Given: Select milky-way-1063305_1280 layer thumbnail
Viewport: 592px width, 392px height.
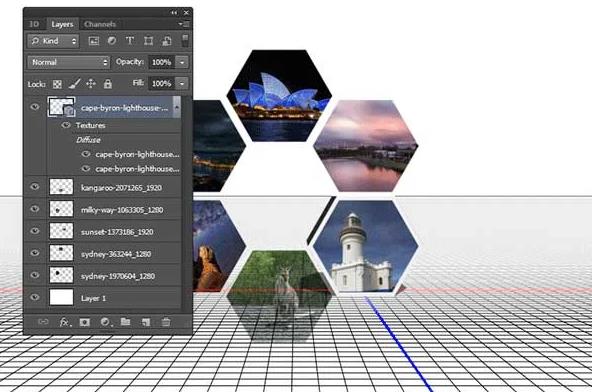Looking at the screenshot, I should pyautogui.click(x=62, y=209).
